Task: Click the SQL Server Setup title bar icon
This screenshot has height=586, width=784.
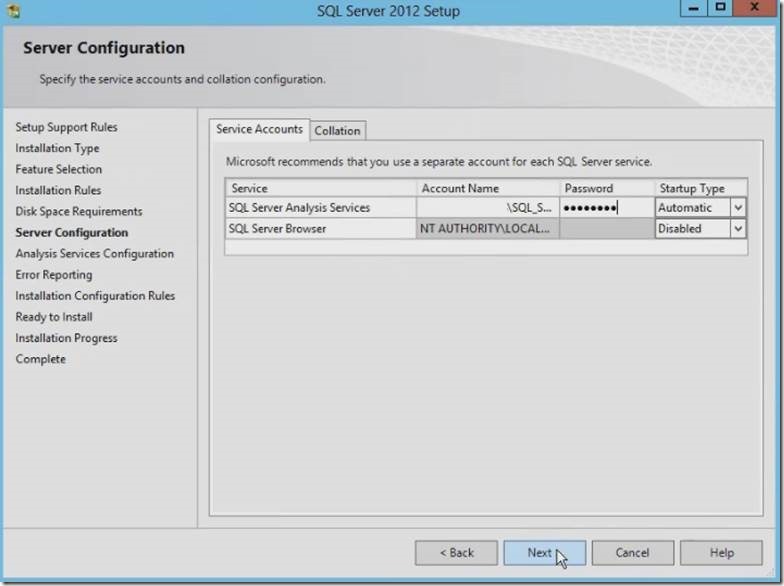Action: tap(14, 10)
